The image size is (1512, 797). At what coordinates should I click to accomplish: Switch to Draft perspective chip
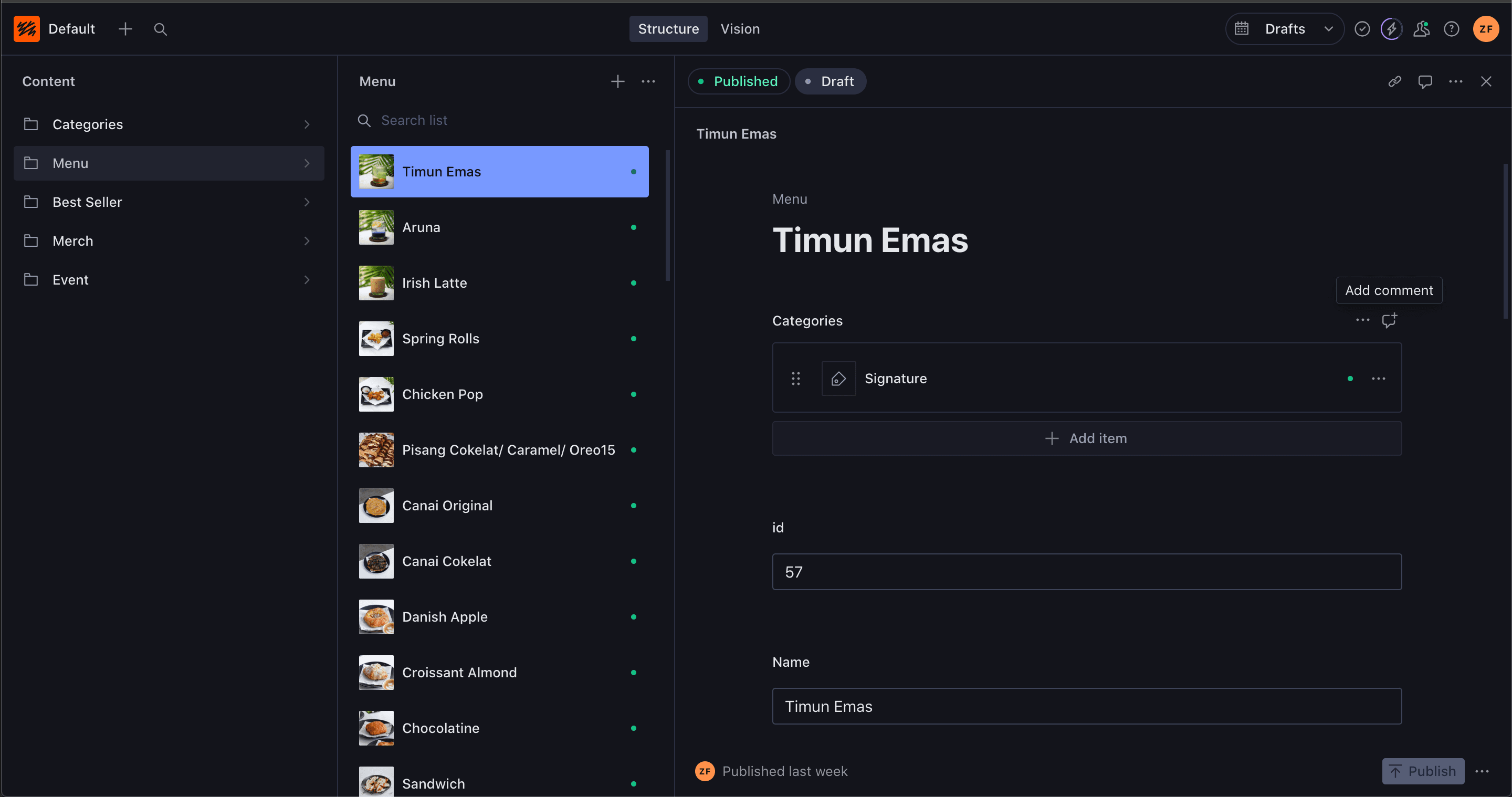click(x=830, y=81)
